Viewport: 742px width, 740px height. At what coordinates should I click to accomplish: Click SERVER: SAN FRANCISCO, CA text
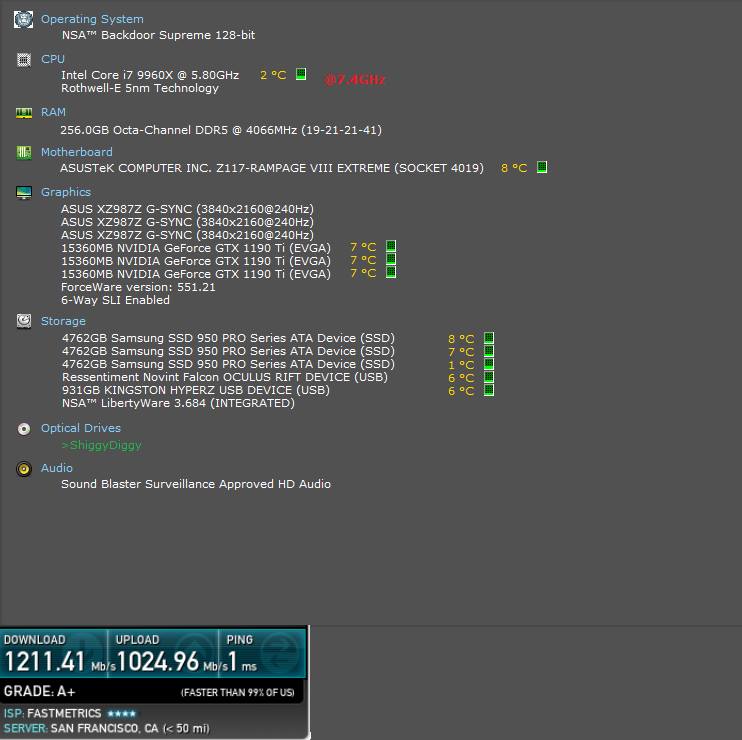point(106,728)
